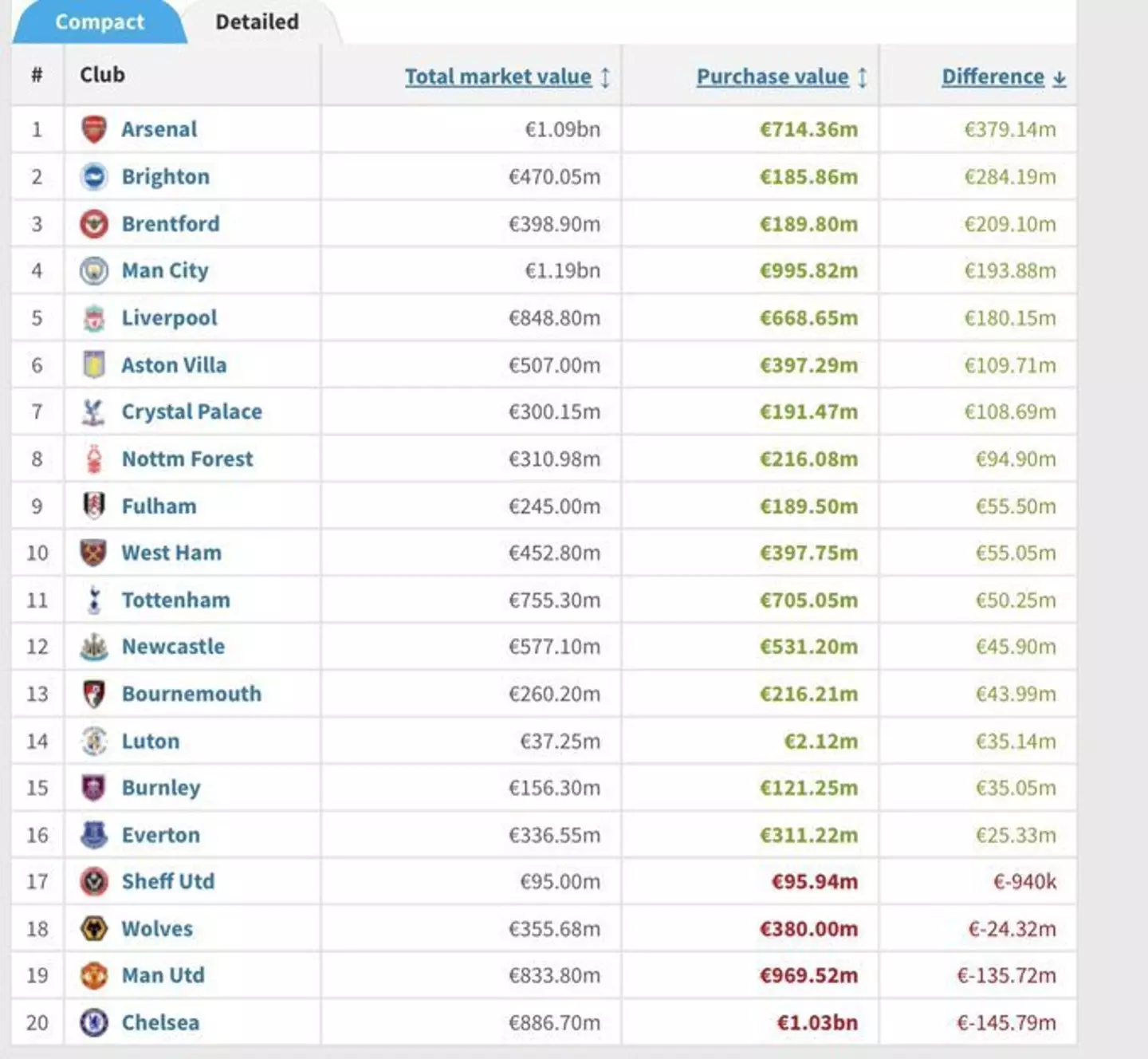This screenshot has width=1148, height=1059.
Task: Toggle Difference column sort arrow
Action: pyautogui.click(x=1060, y=78)
